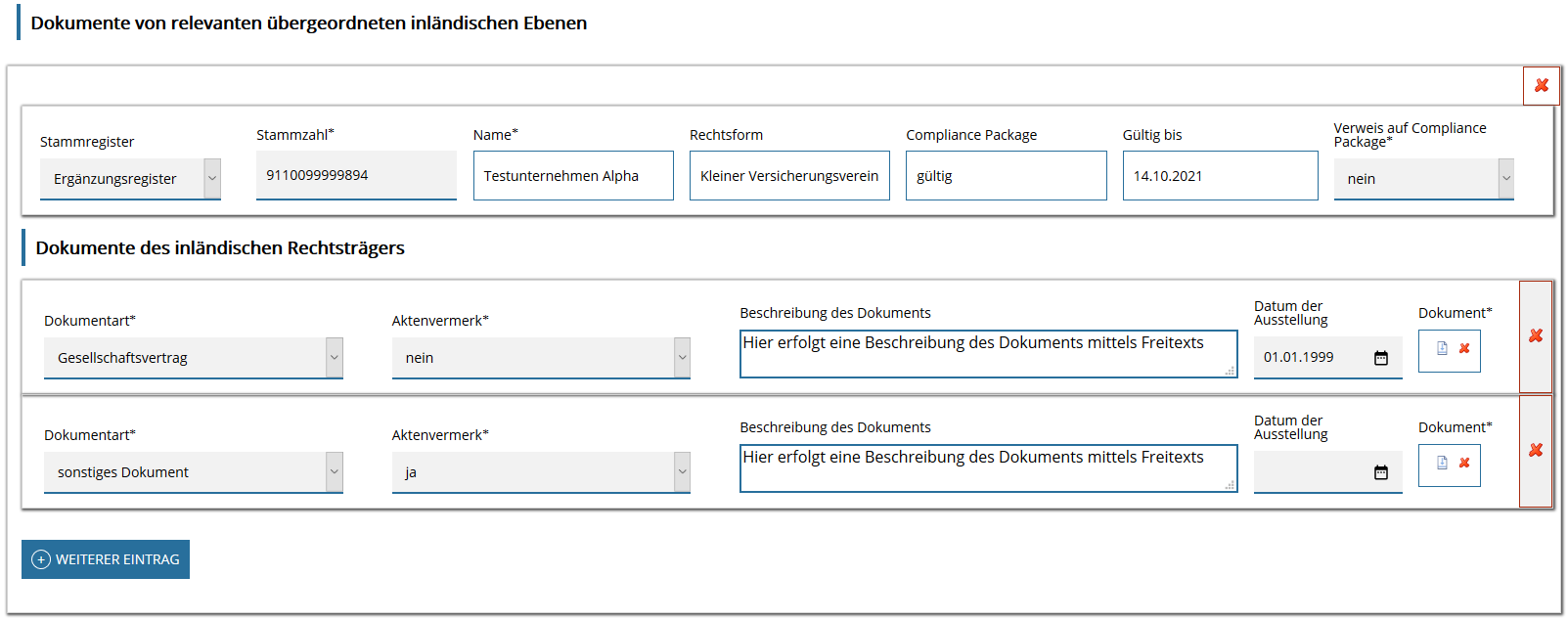The width and height of the screenshot is (1568, 621).
Task: Remove the sonstiges Dokument row
Action: (1535, 451)
